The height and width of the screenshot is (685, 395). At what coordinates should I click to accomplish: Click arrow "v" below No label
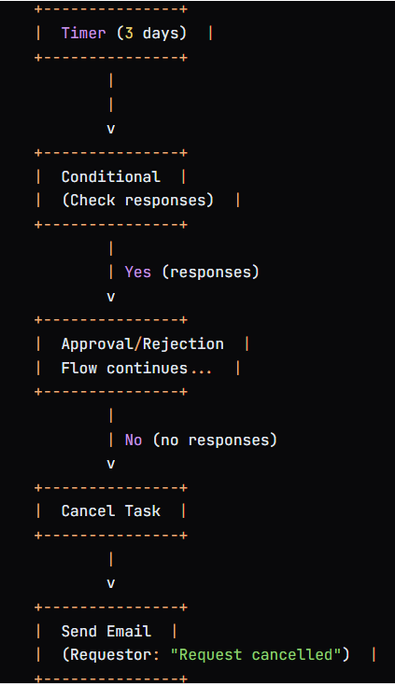(111, 464)
